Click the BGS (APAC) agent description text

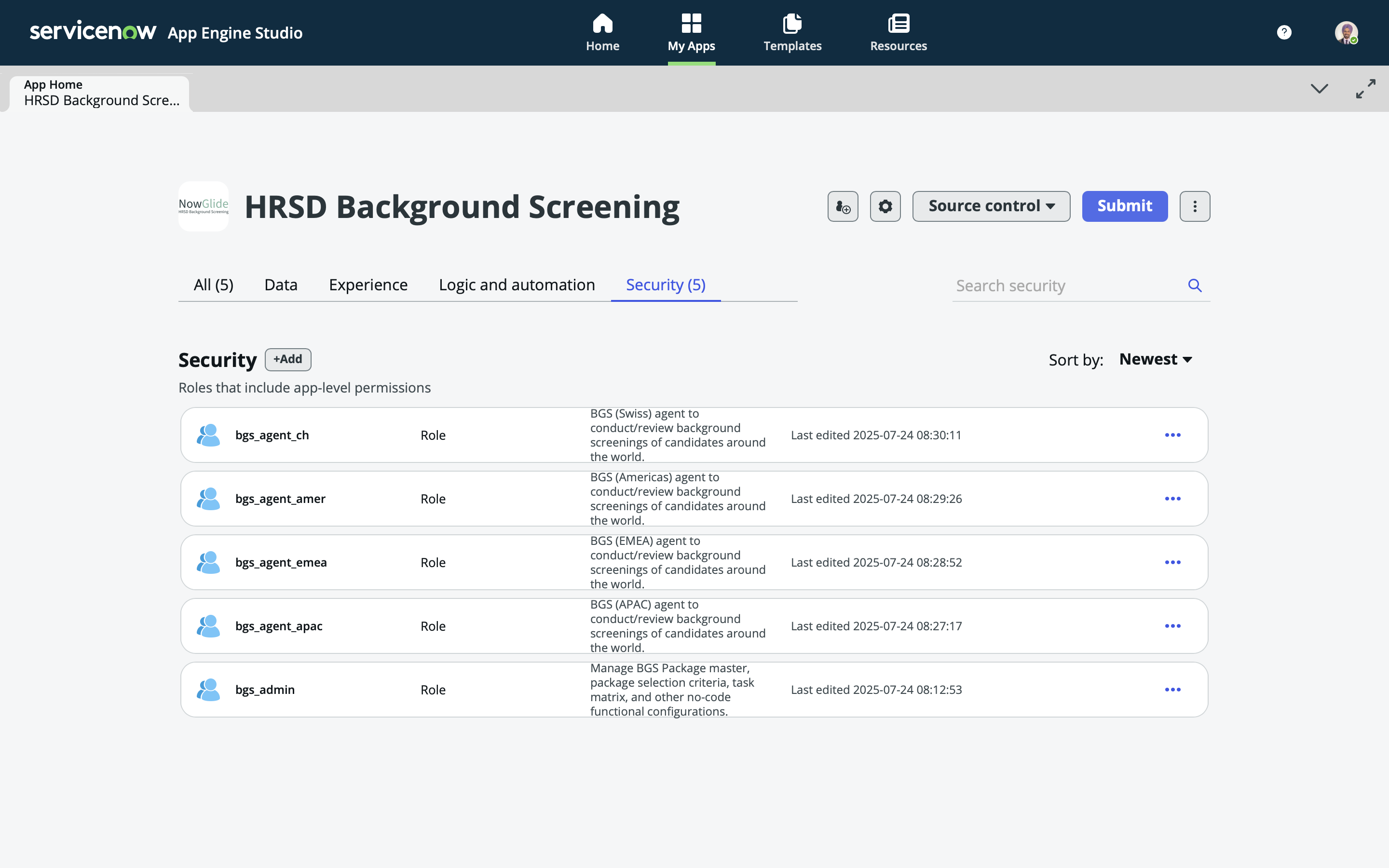click(678, 626)
